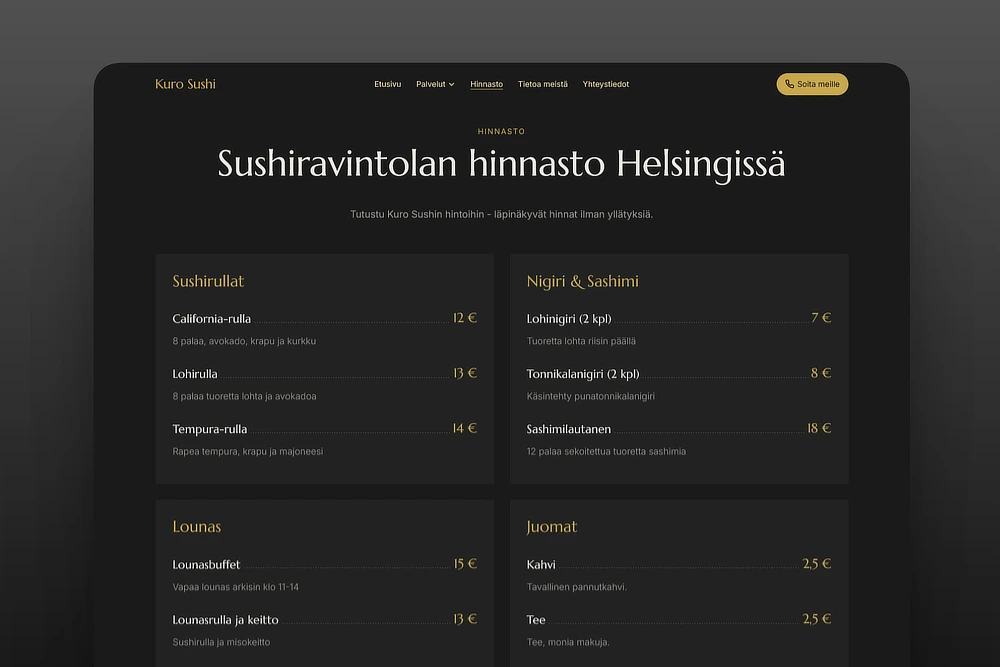This screenshot has width=1000, height=667.
Task: Click the heading Sushiravintolan hinnasto Helsingissä
Action: 501,164
